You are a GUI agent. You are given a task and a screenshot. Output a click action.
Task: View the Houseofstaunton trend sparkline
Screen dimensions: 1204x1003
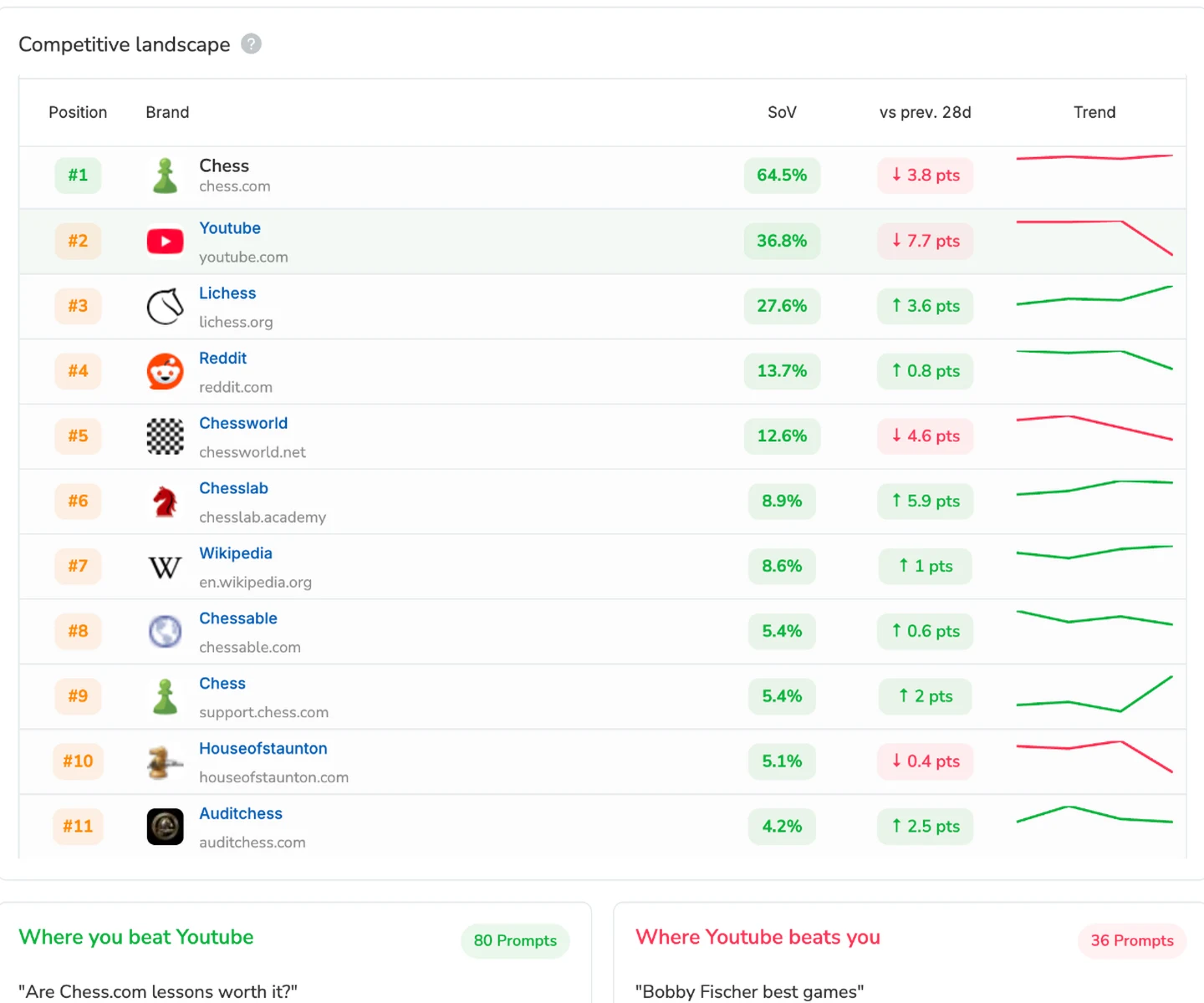(x=1094, y=756)
